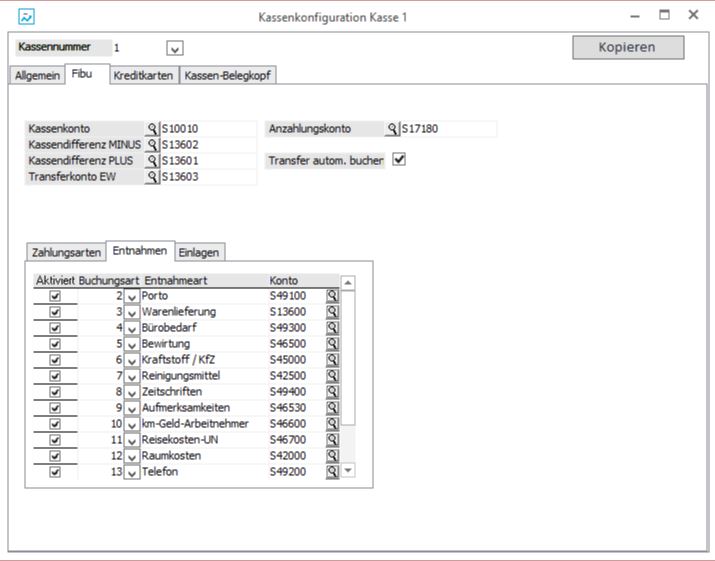Expand Buchungsart dropdown for Reisekosten-UN
715x561 pixels.
point(131,440)
